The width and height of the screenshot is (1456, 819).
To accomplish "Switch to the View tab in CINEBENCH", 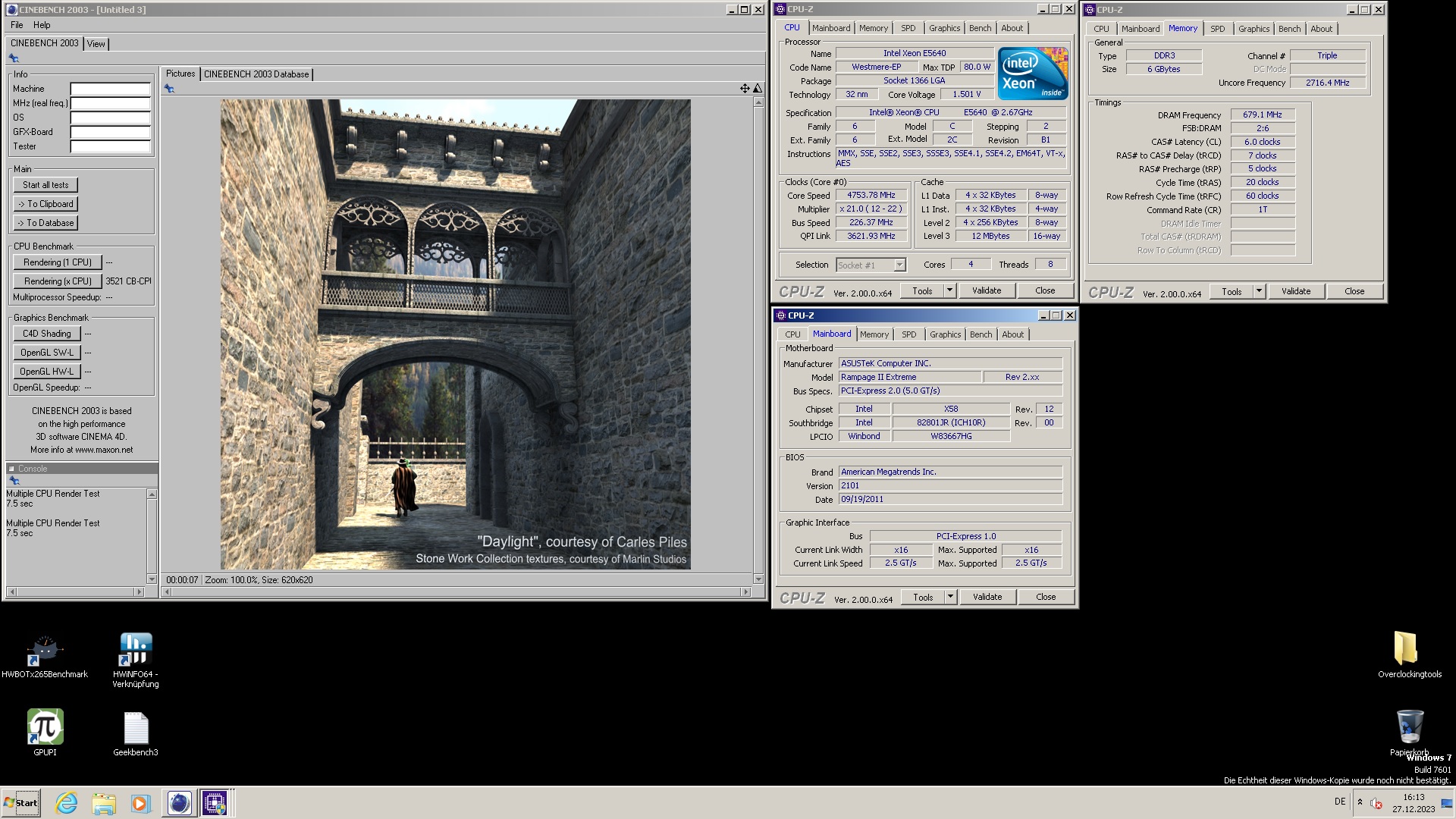I will point(96,44).
